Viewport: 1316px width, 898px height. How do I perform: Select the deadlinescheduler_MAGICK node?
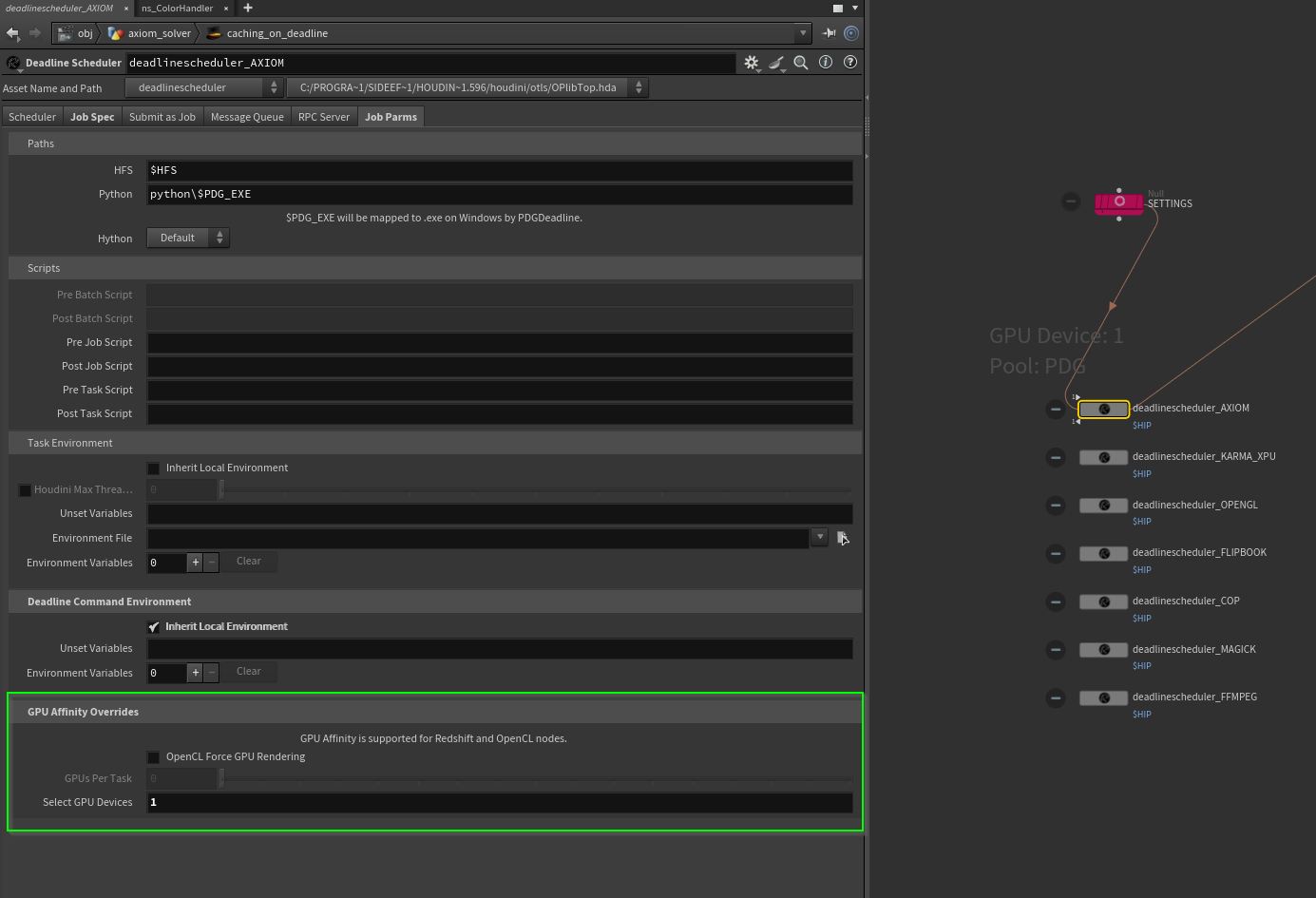tap(1104, 650)
